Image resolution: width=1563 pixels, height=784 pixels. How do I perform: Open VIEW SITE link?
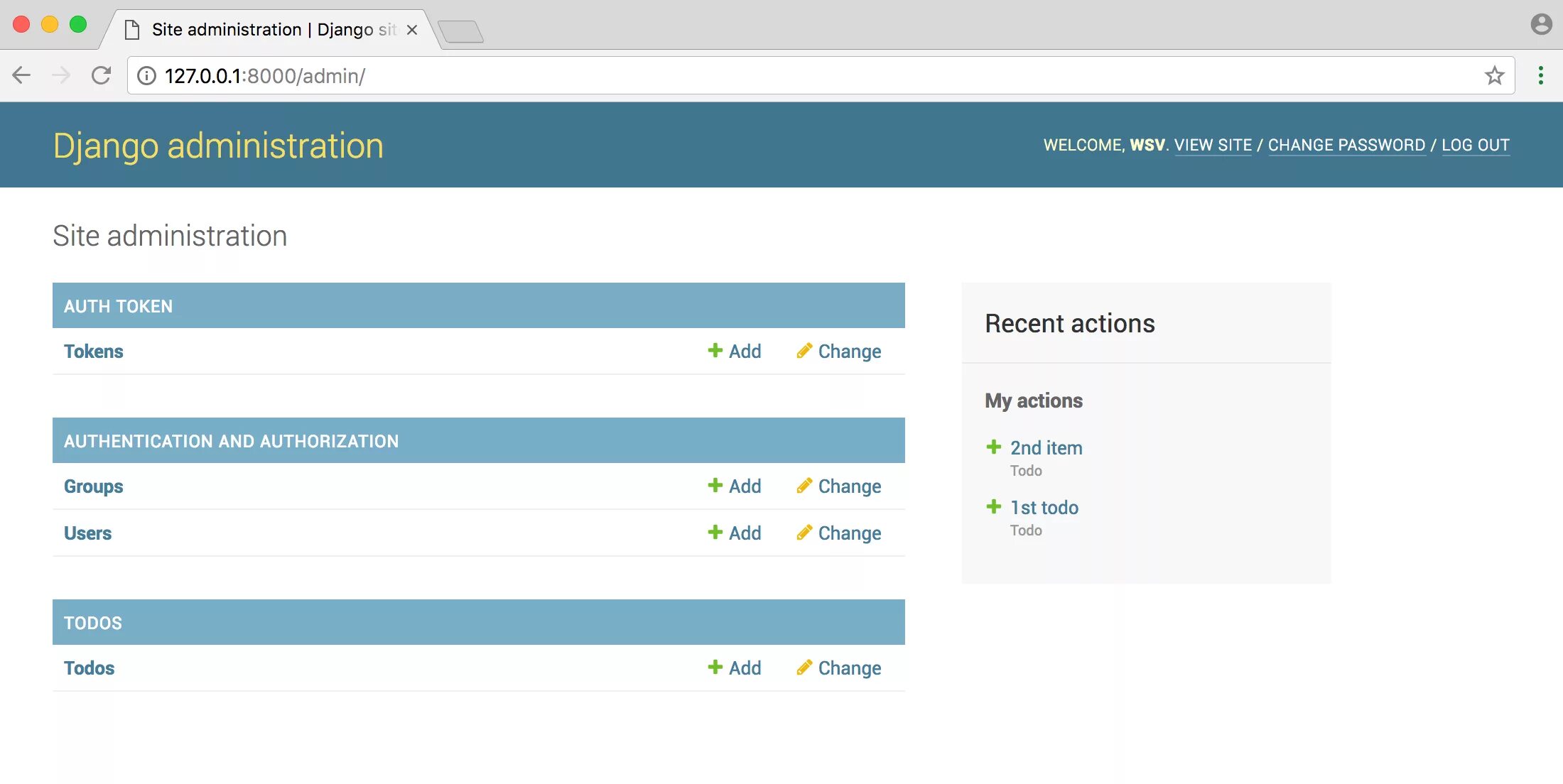1212,145
